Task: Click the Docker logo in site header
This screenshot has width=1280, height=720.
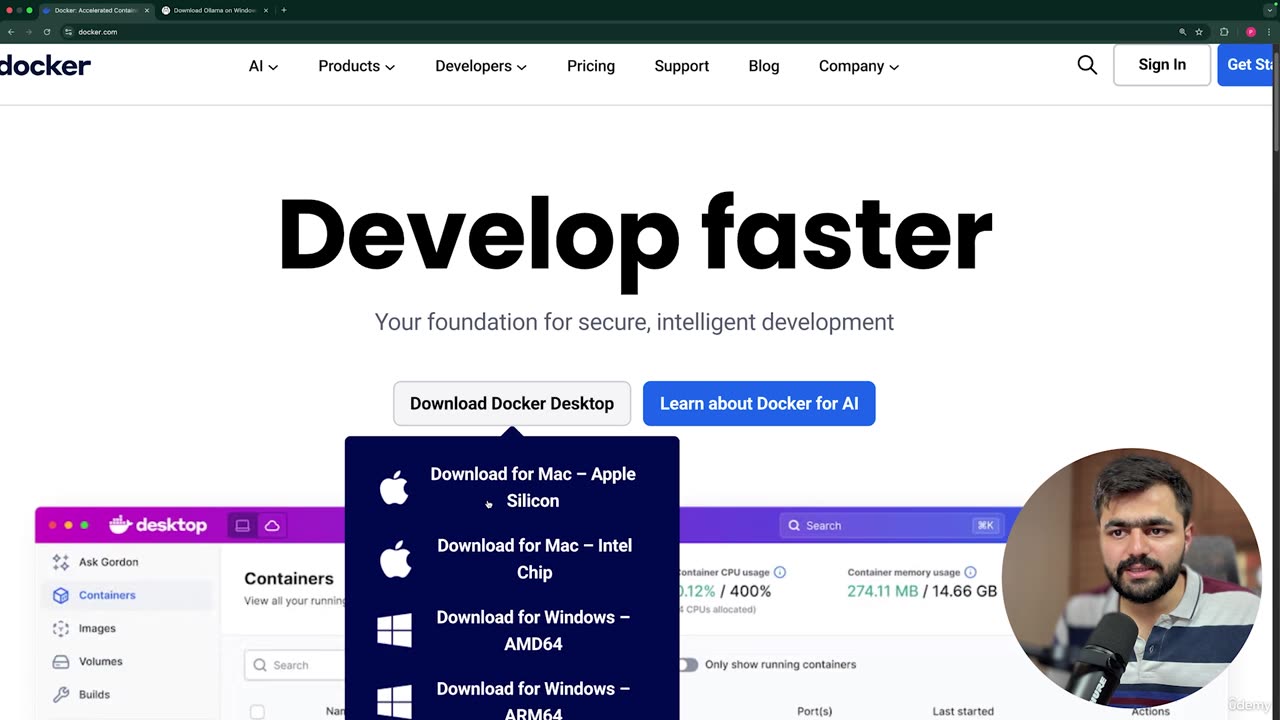Action: (x=45, y=66)
